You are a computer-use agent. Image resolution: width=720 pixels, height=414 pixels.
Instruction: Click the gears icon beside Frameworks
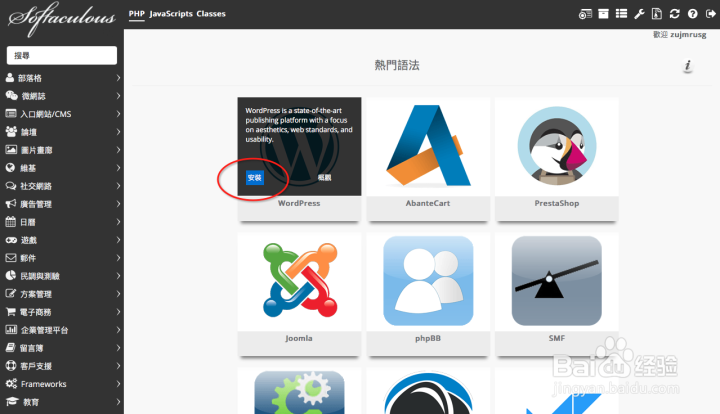pos(11,384)
